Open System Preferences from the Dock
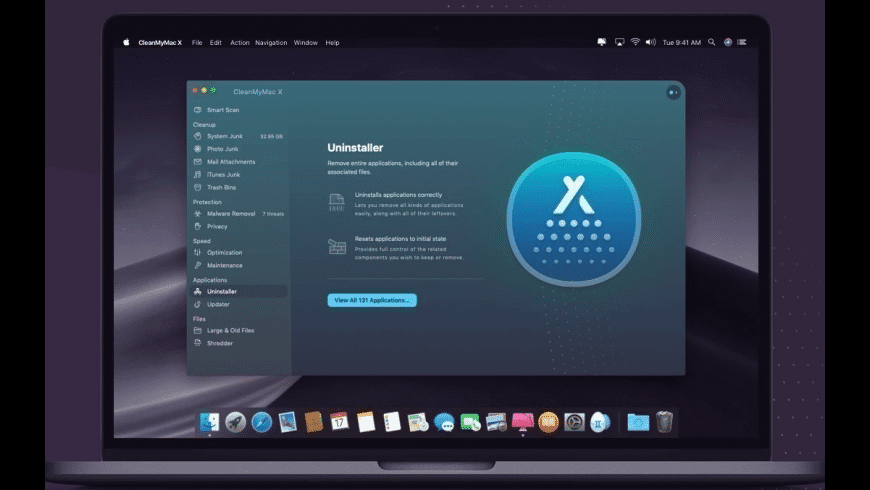The width and height of the screenshot is (870, 490). coord(574,422)
